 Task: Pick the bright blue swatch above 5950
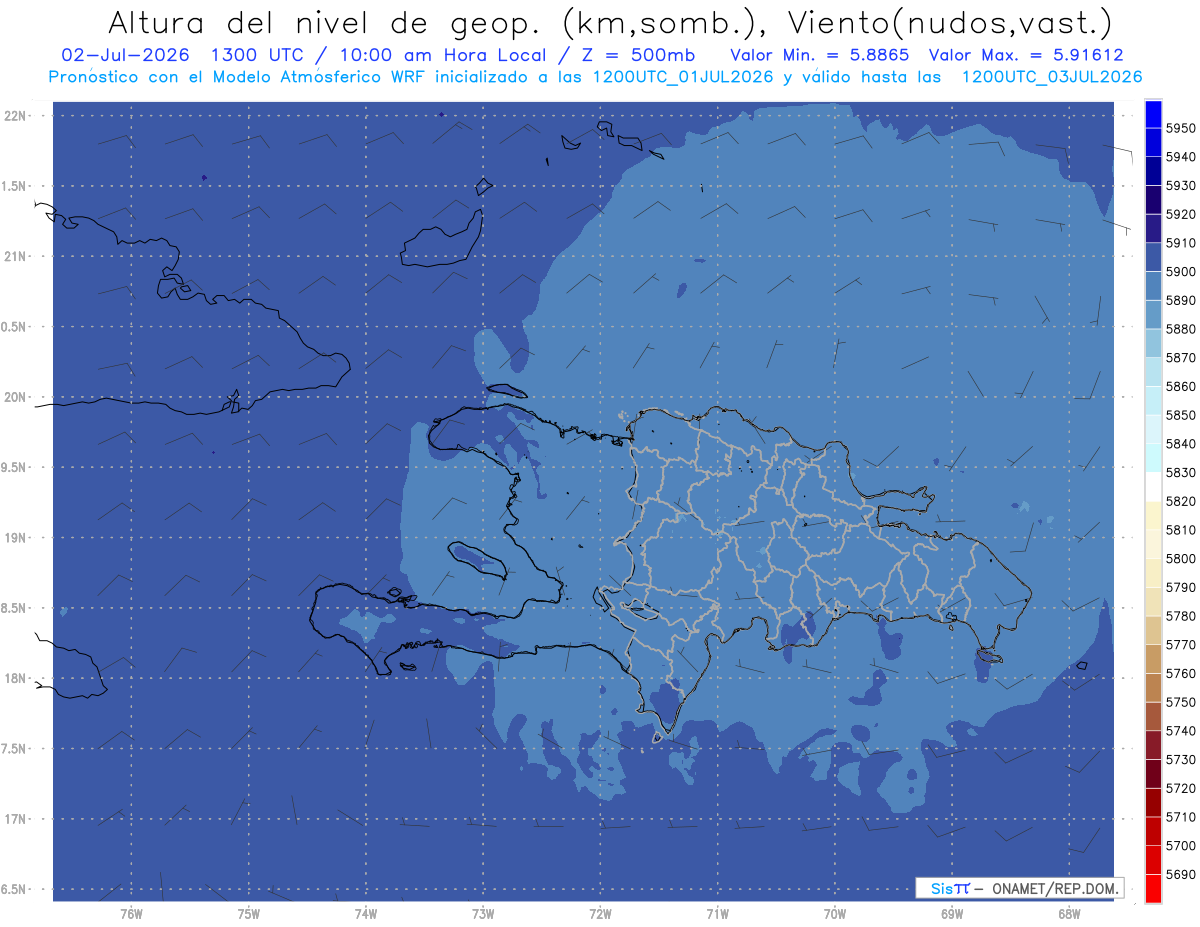point(1152,114)
